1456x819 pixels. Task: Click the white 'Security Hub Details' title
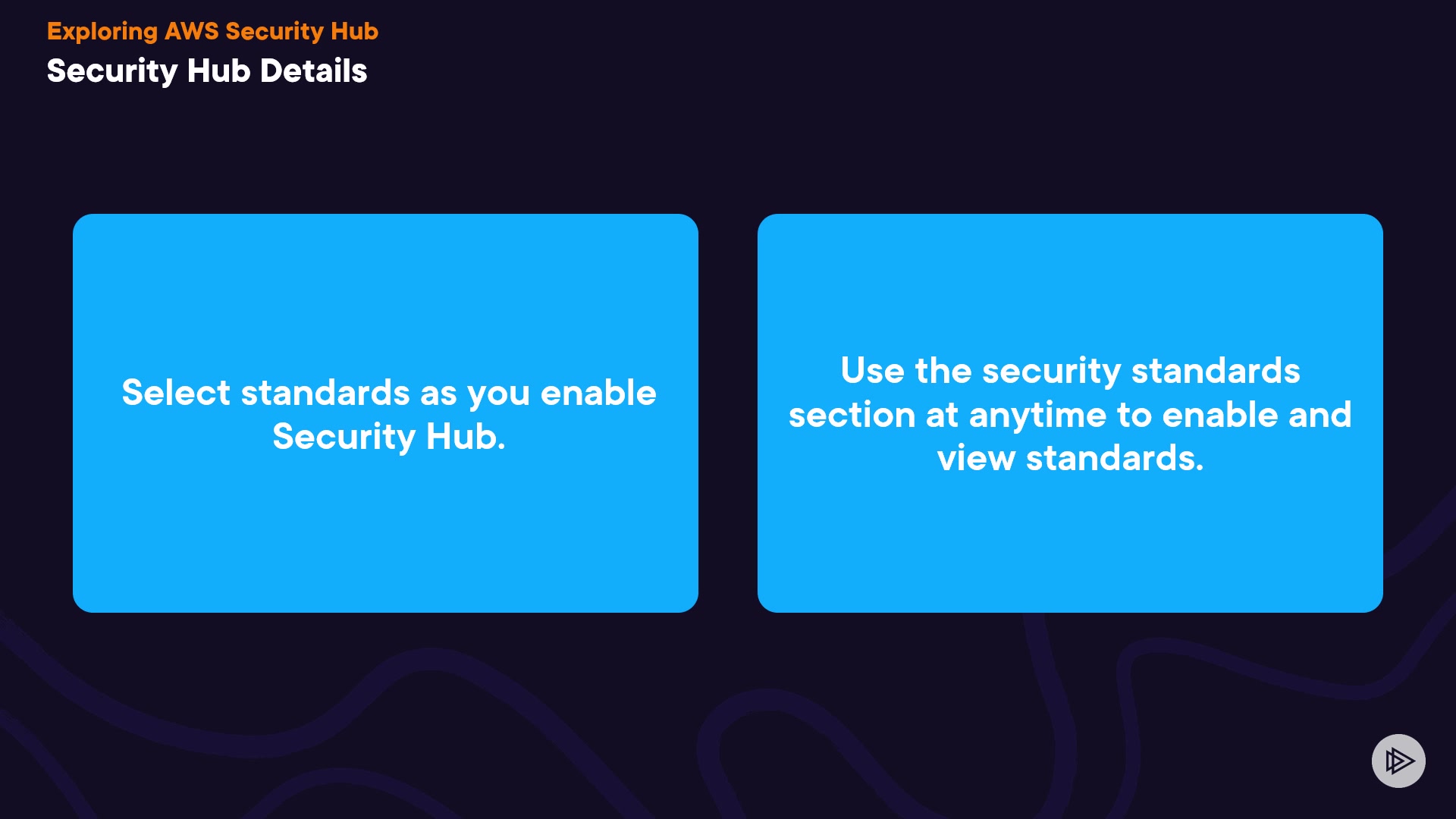pyautogui.click(x=207, y=71)
